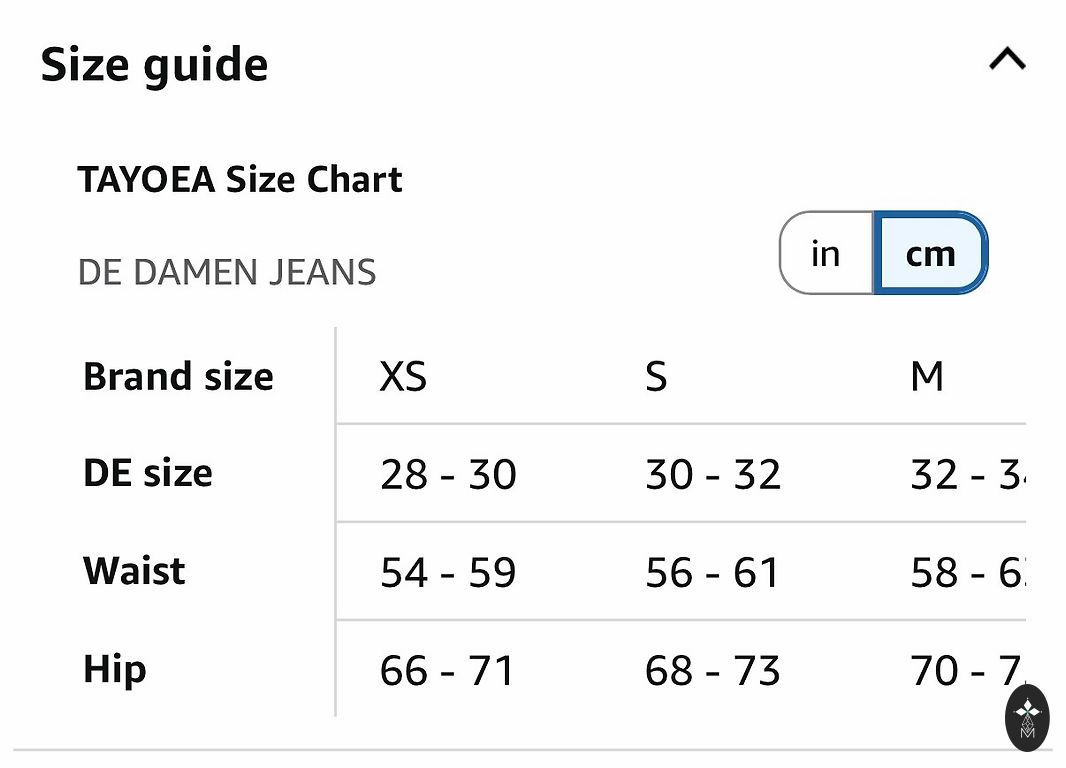1066x768 pixels.
Task: Click the Size guide heading
Action: coord(155,66)
